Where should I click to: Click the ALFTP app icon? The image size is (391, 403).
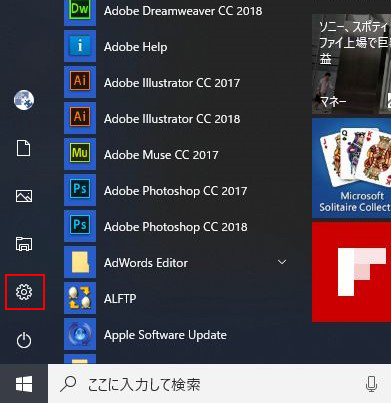(x=80, y=298)
